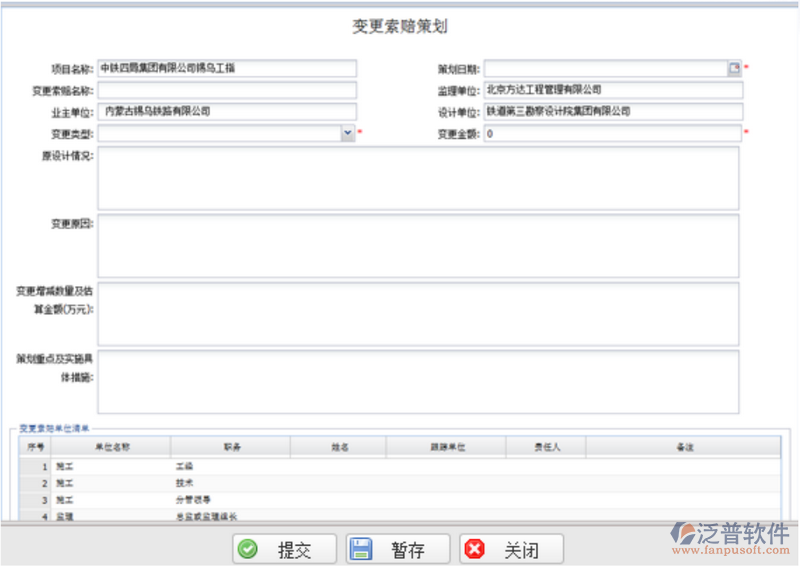Focus the 变更索赔名称 input field

[x=227, y=90]
